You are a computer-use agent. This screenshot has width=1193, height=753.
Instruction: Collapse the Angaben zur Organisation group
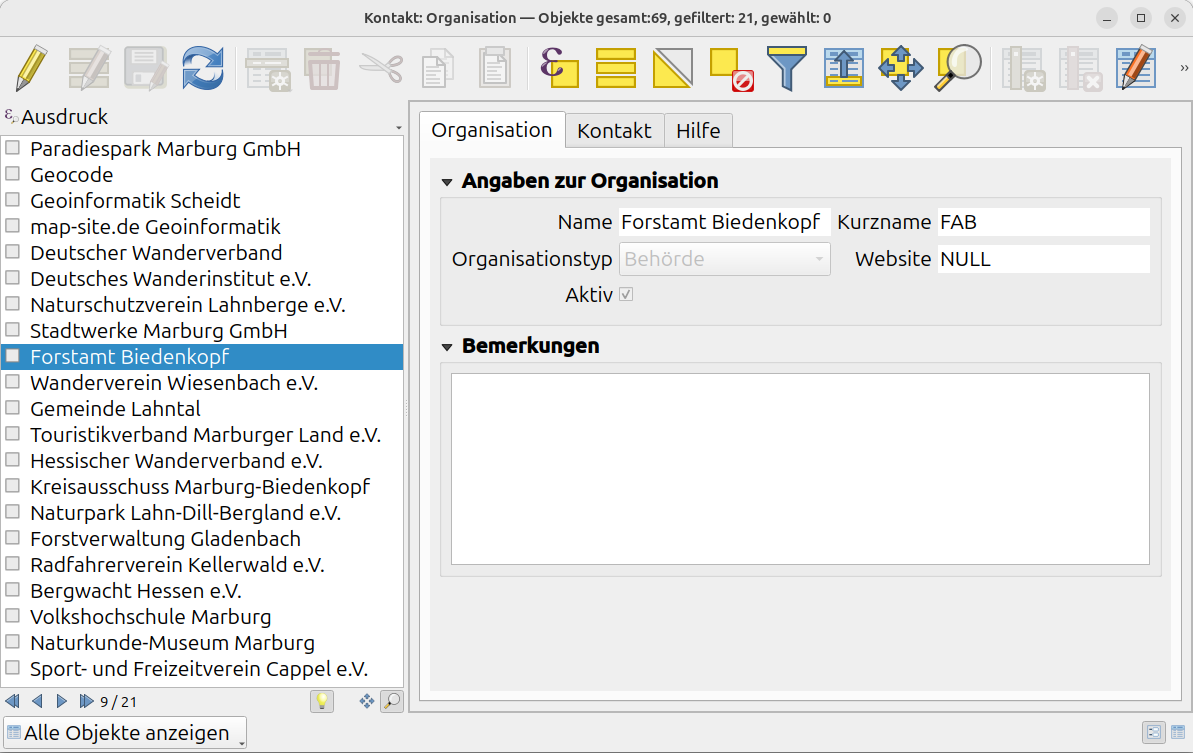pyautogui.click(x=447, y=182)
